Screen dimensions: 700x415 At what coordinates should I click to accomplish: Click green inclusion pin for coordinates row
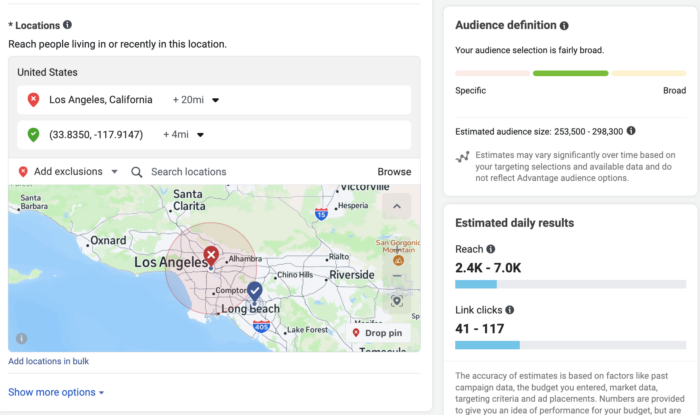33,134
